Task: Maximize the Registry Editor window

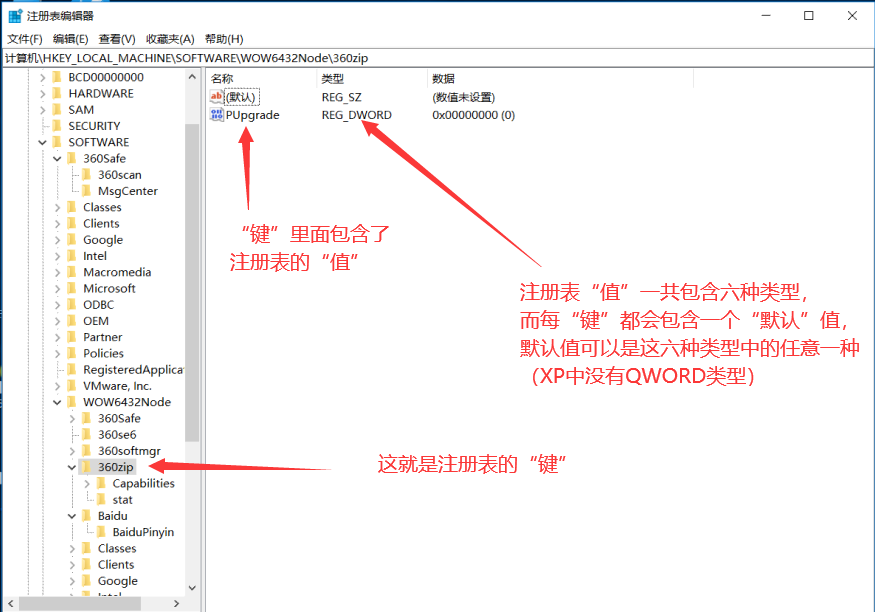Action: click(809, 16)
